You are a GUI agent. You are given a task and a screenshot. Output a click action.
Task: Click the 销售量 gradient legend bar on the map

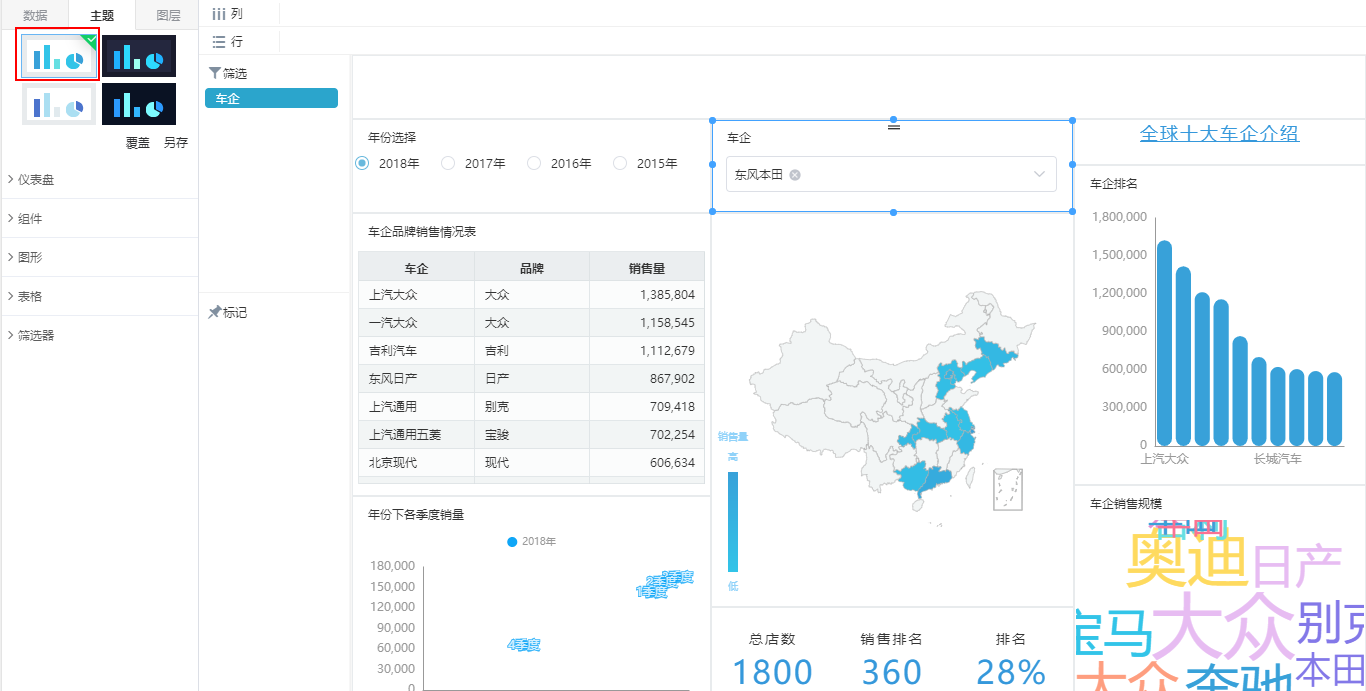[733, 522]
